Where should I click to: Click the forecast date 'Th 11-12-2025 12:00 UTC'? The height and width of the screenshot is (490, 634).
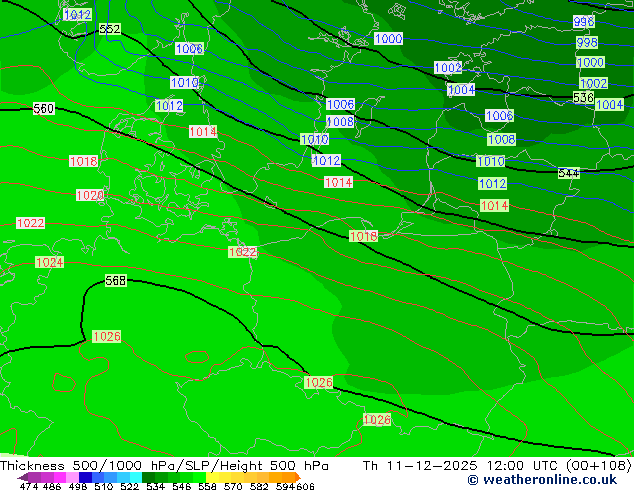(x=461, y=466)
